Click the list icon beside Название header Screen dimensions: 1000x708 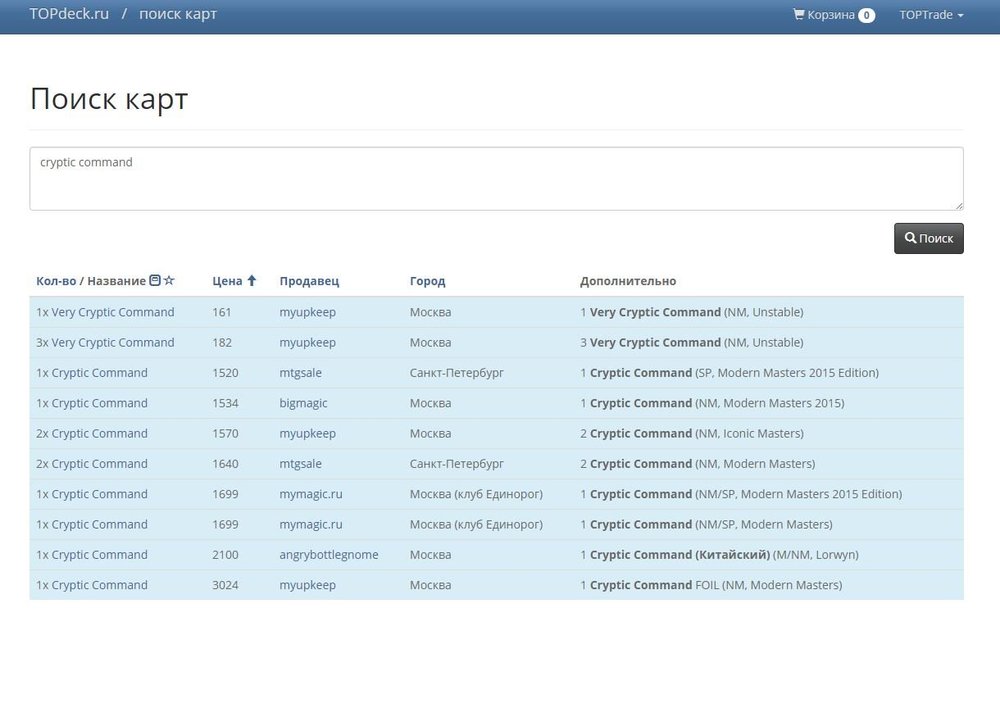pyautogui.click(x=155, y=281)
